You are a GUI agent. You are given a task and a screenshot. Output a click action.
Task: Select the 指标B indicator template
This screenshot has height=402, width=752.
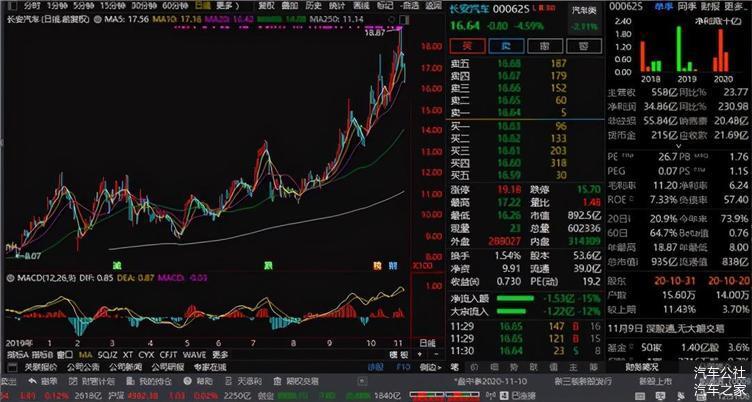(x=42, y=355)
